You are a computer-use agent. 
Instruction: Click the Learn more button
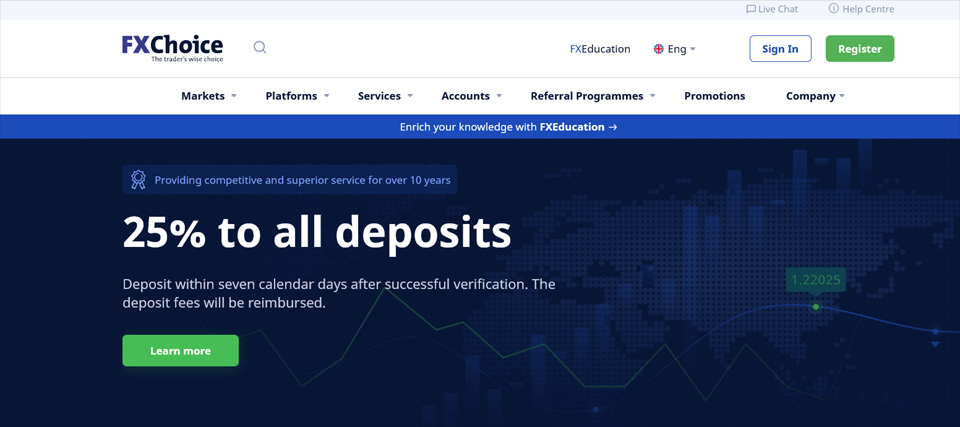181,350
